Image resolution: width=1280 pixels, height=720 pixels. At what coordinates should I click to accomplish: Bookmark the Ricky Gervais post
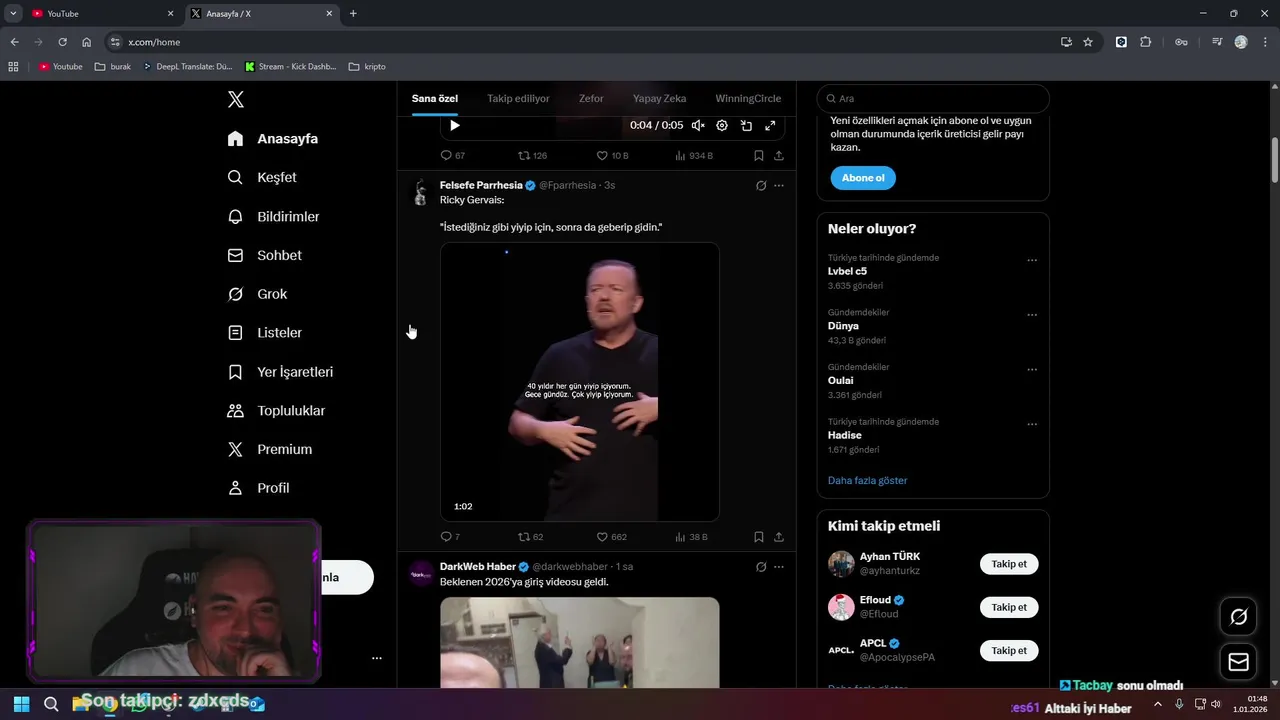point(759,537)
